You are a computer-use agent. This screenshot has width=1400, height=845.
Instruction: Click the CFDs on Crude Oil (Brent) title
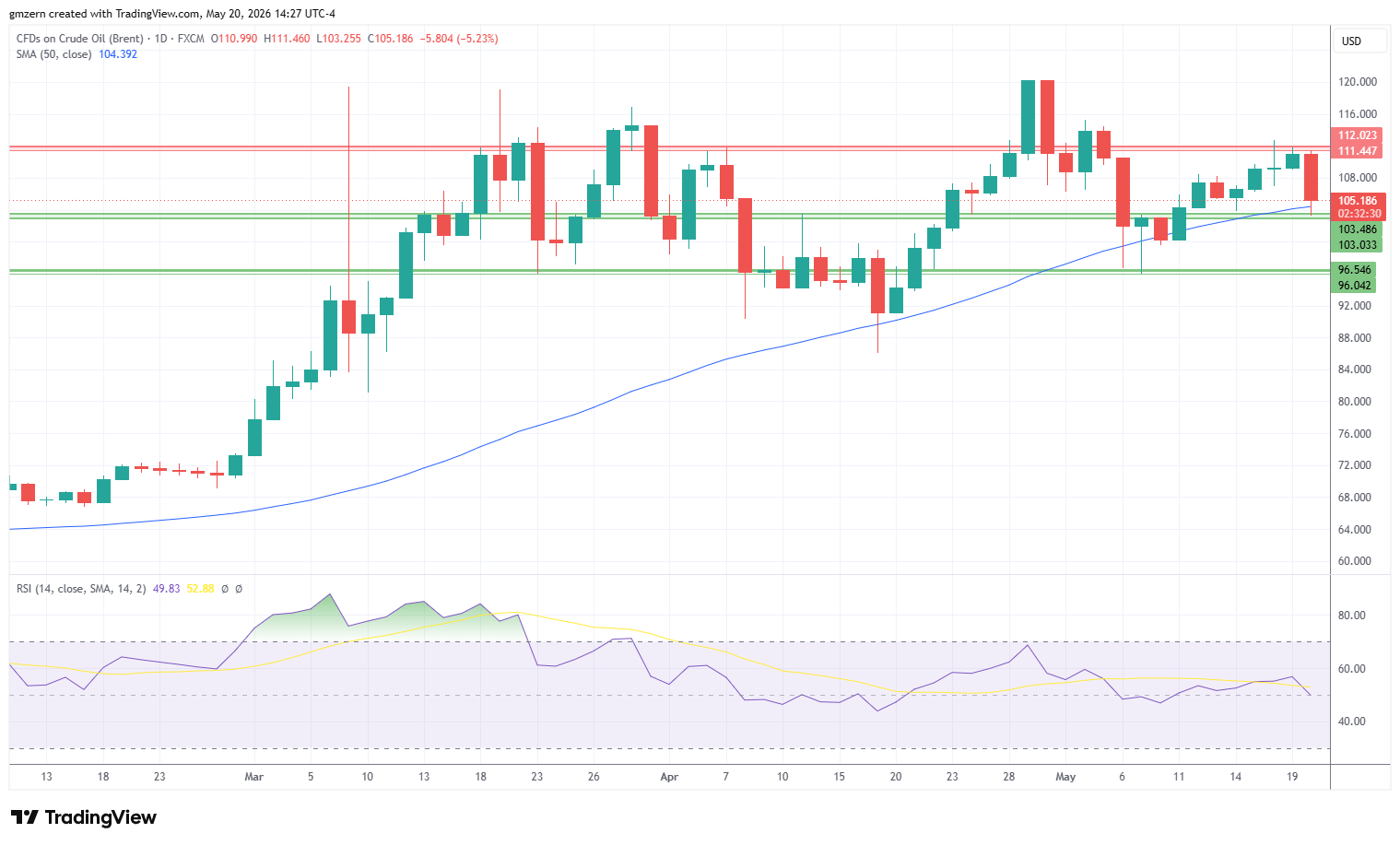[80, 39]
